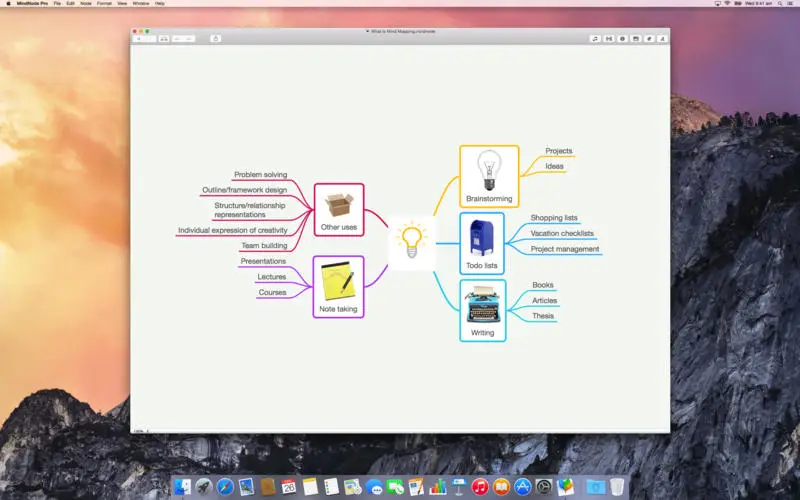Select the central yellow lightbulb node
This screenshot has width=800, height=500.
tap(412, 242)
